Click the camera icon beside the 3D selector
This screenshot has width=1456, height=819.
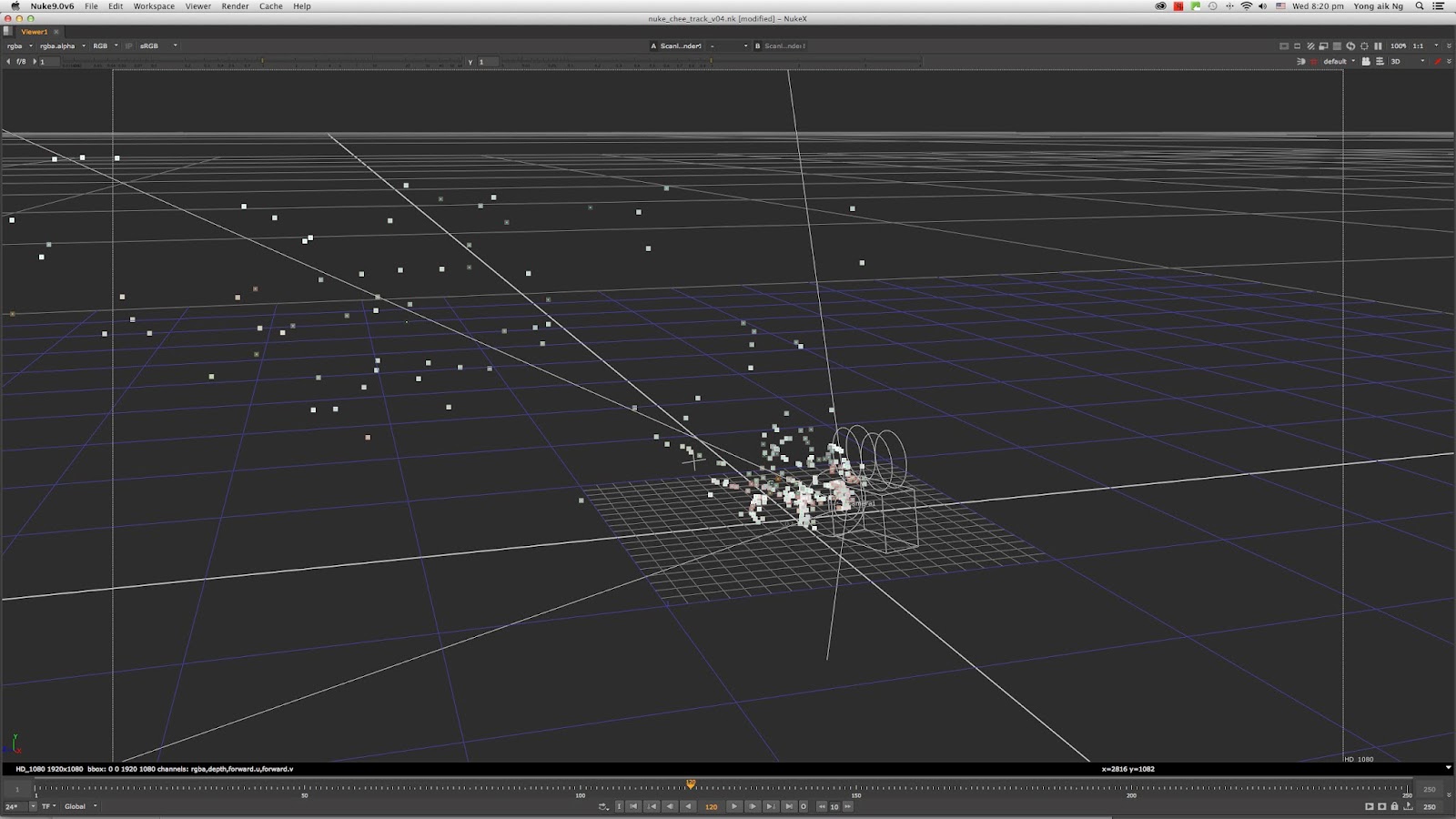tap(1367, 61)
